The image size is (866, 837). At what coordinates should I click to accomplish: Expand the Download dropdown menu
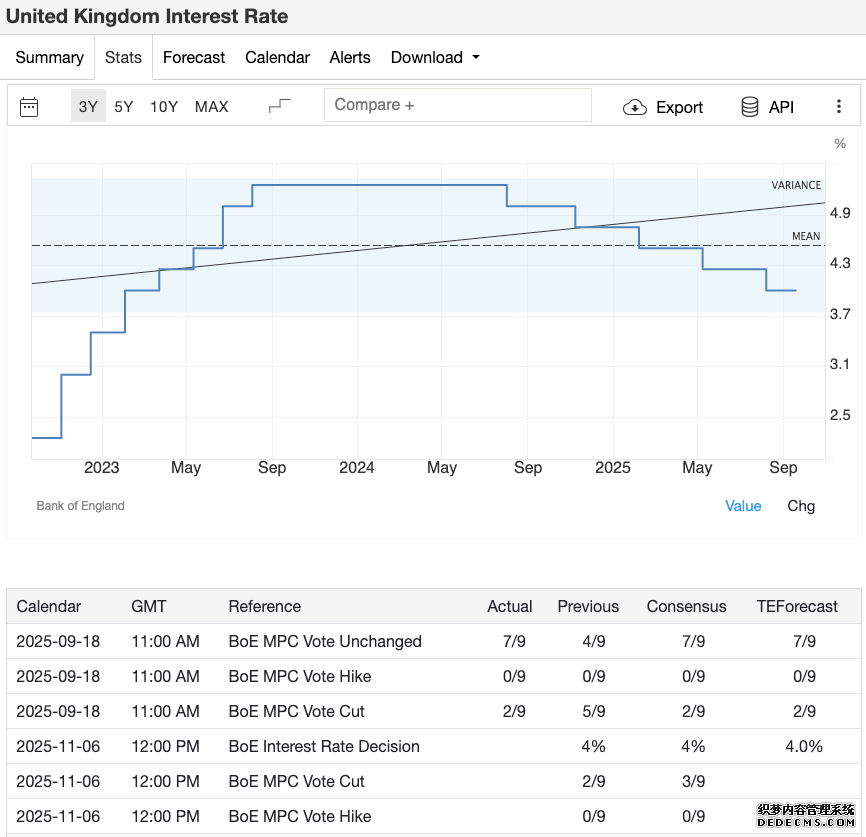435,57
